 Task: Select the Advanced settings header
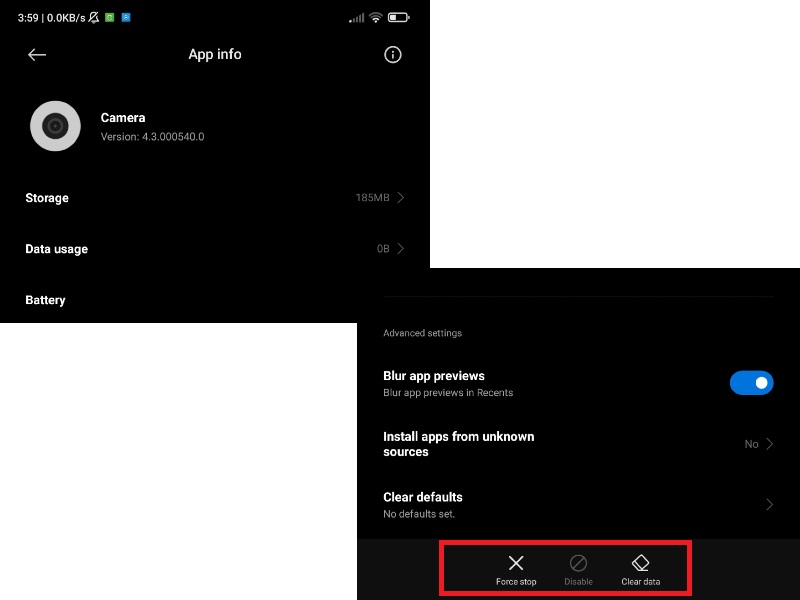coord(422,333)
